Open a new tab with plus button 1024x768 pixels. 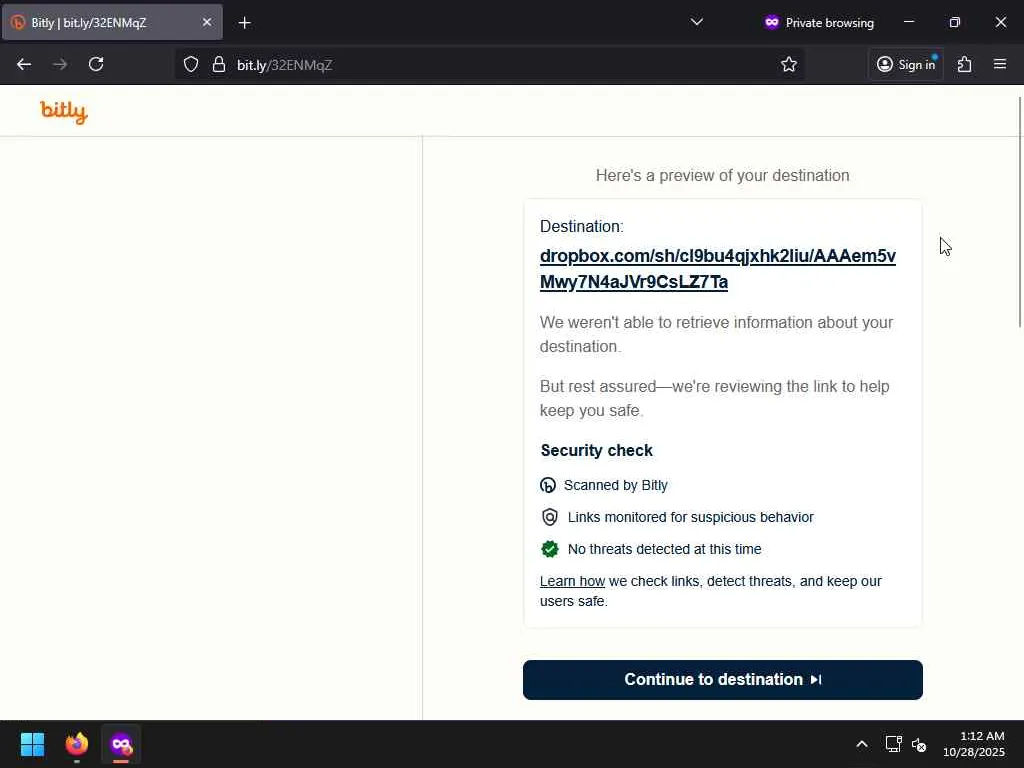245,23
